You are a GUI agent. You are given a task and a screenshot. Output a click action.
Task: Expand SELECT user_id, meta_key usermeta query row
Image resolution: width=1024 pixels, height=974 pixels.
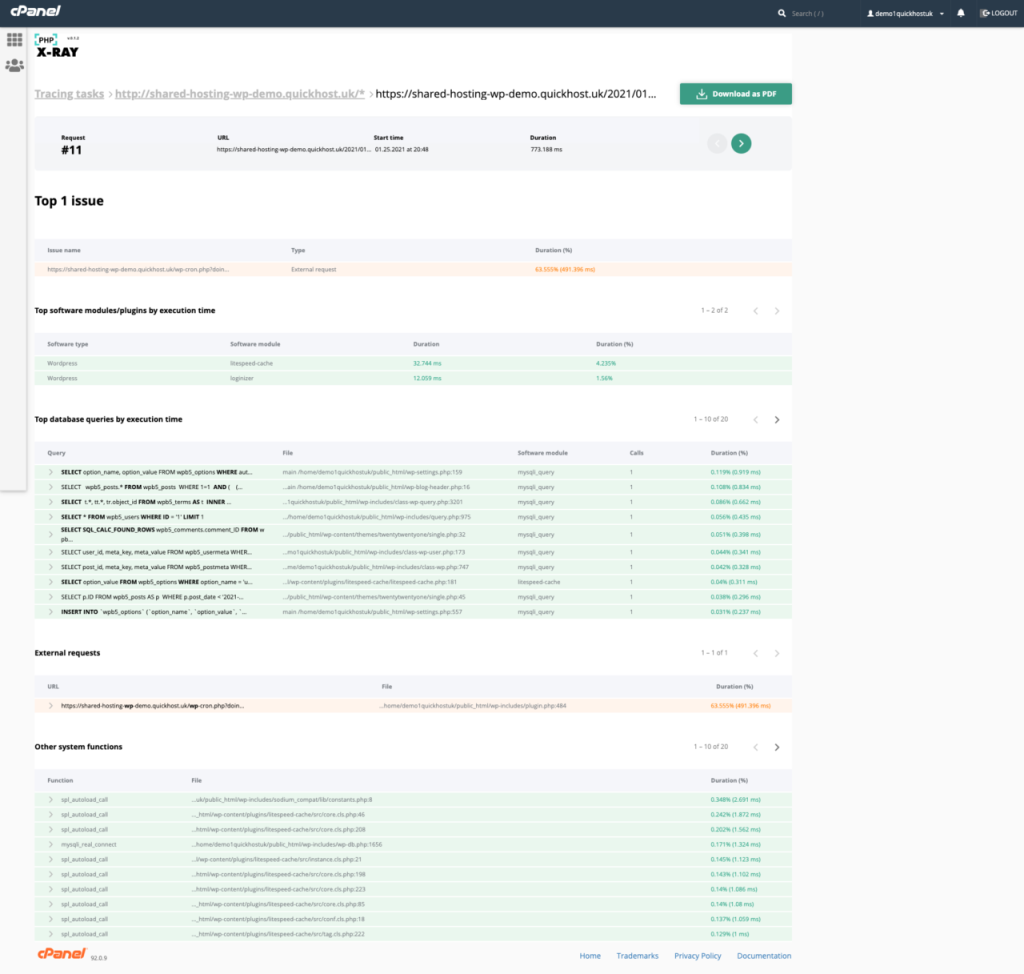point(51,552)
